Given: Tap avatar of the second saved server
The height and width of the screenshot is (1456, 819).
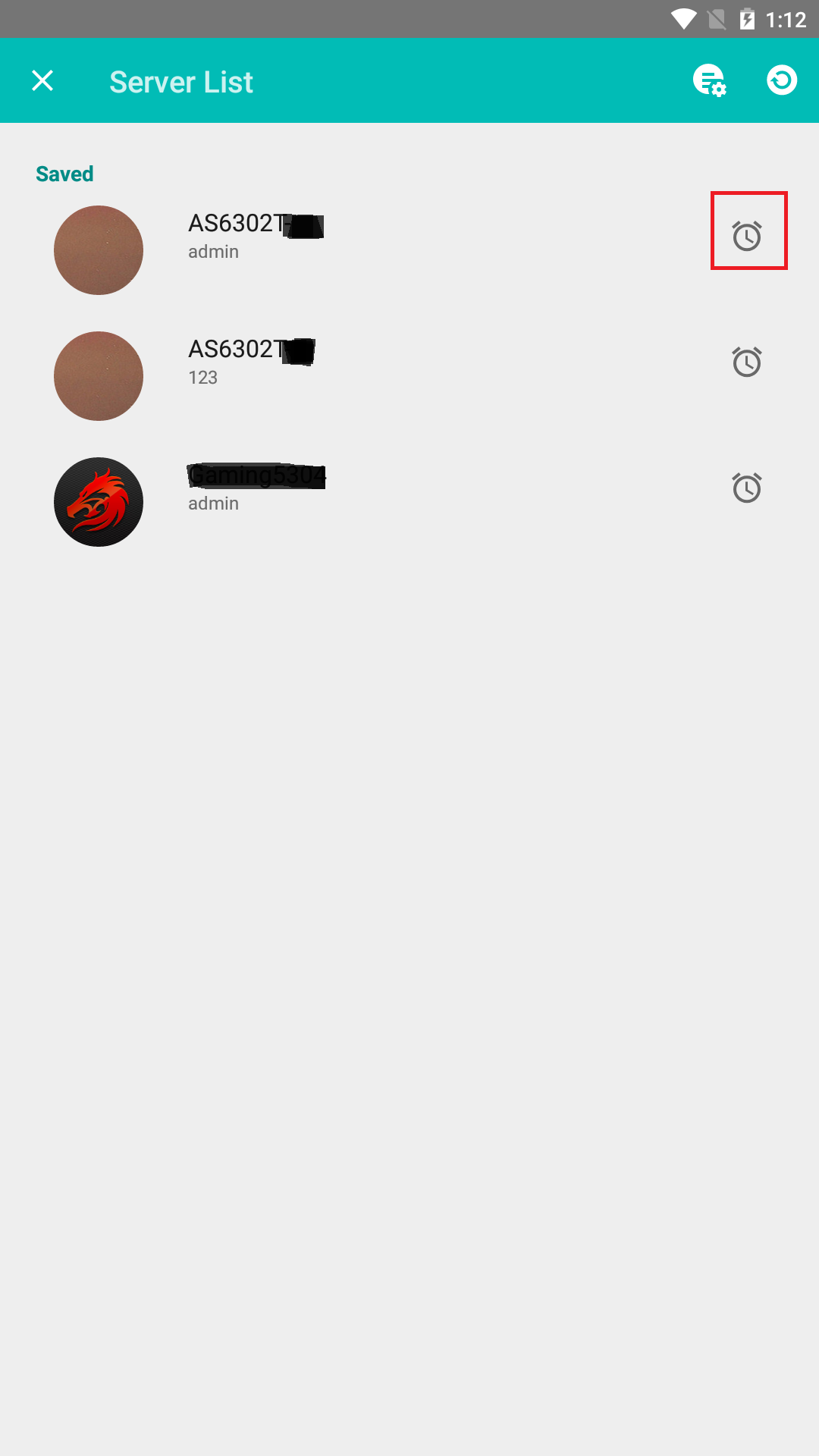Looking at the screenshot, I should tap(99, 376).
